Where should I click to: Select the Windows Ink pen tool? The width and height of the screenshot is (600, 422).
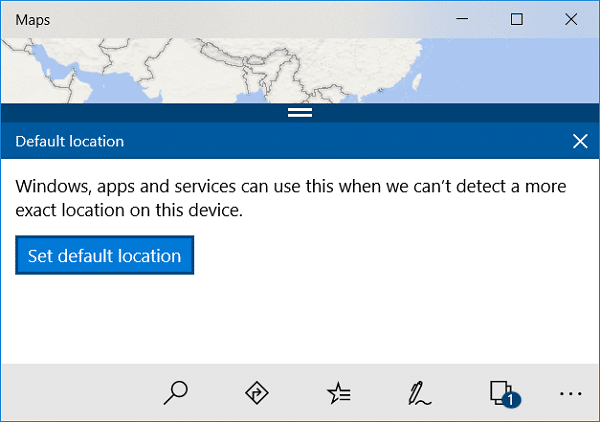pos(419,393)
